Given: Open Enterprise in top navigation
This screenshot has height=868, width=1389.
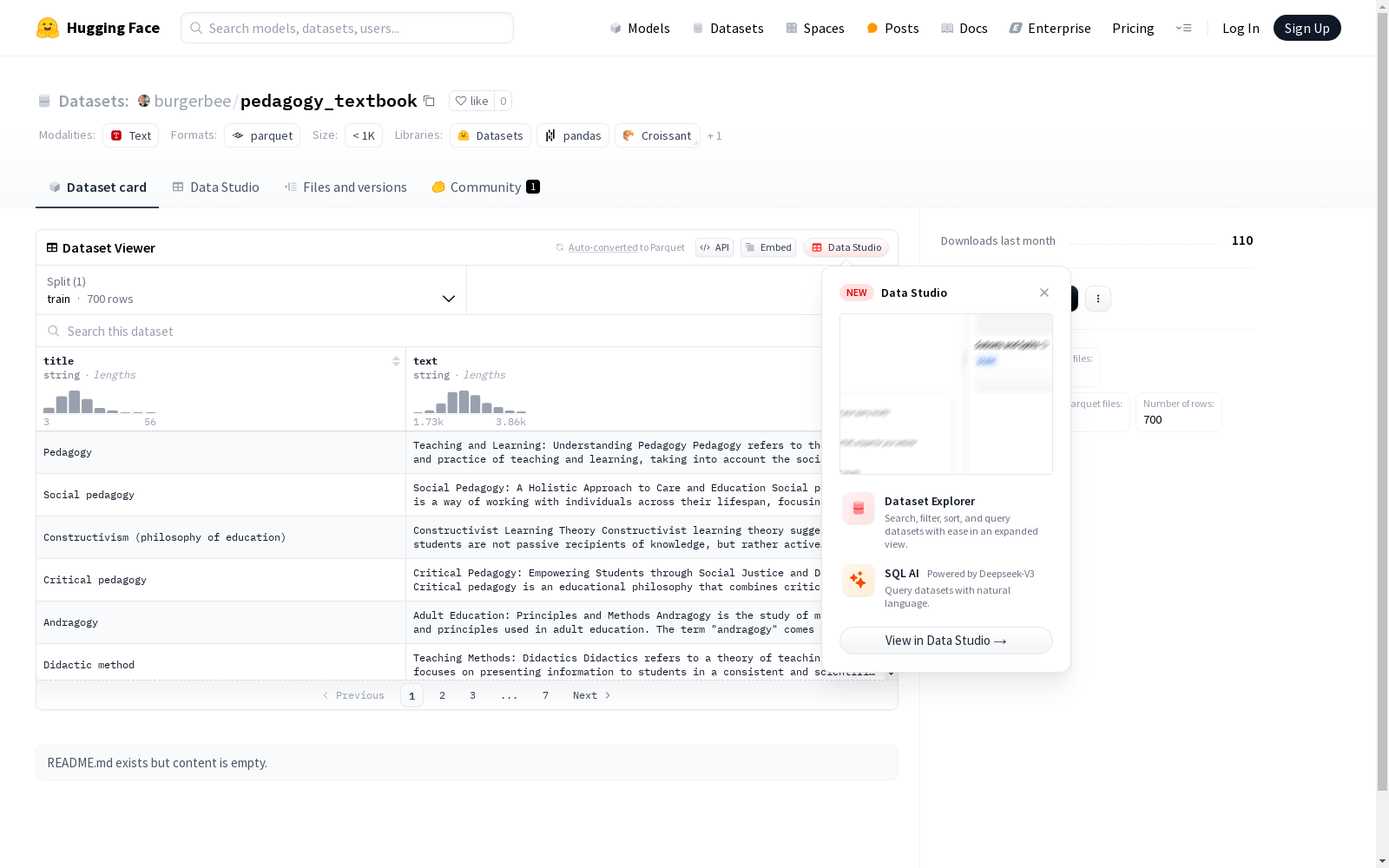Looking at the screenshot, I should [1050, 28].
